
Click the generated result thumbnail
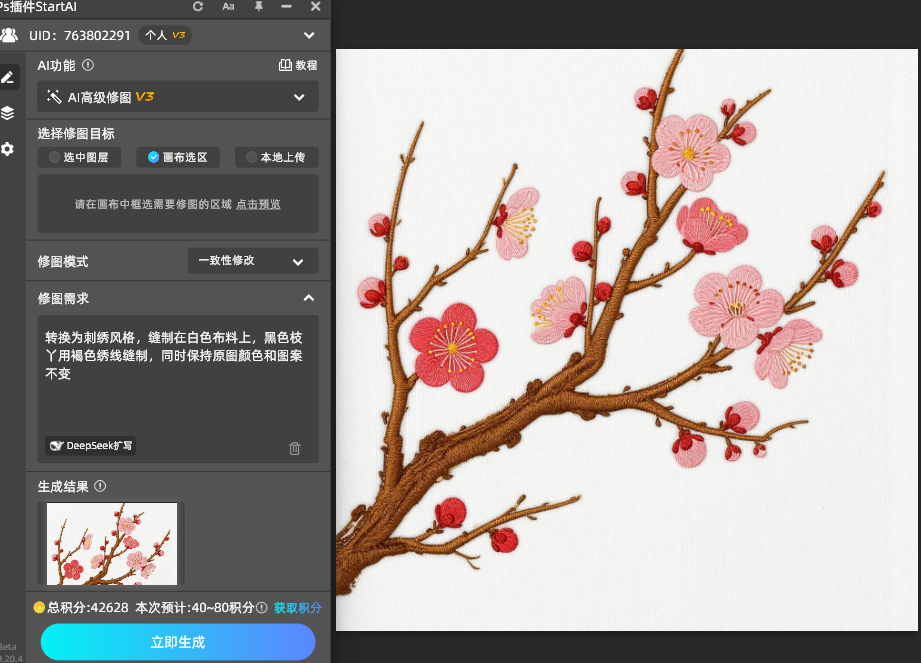tap(112, 543)
